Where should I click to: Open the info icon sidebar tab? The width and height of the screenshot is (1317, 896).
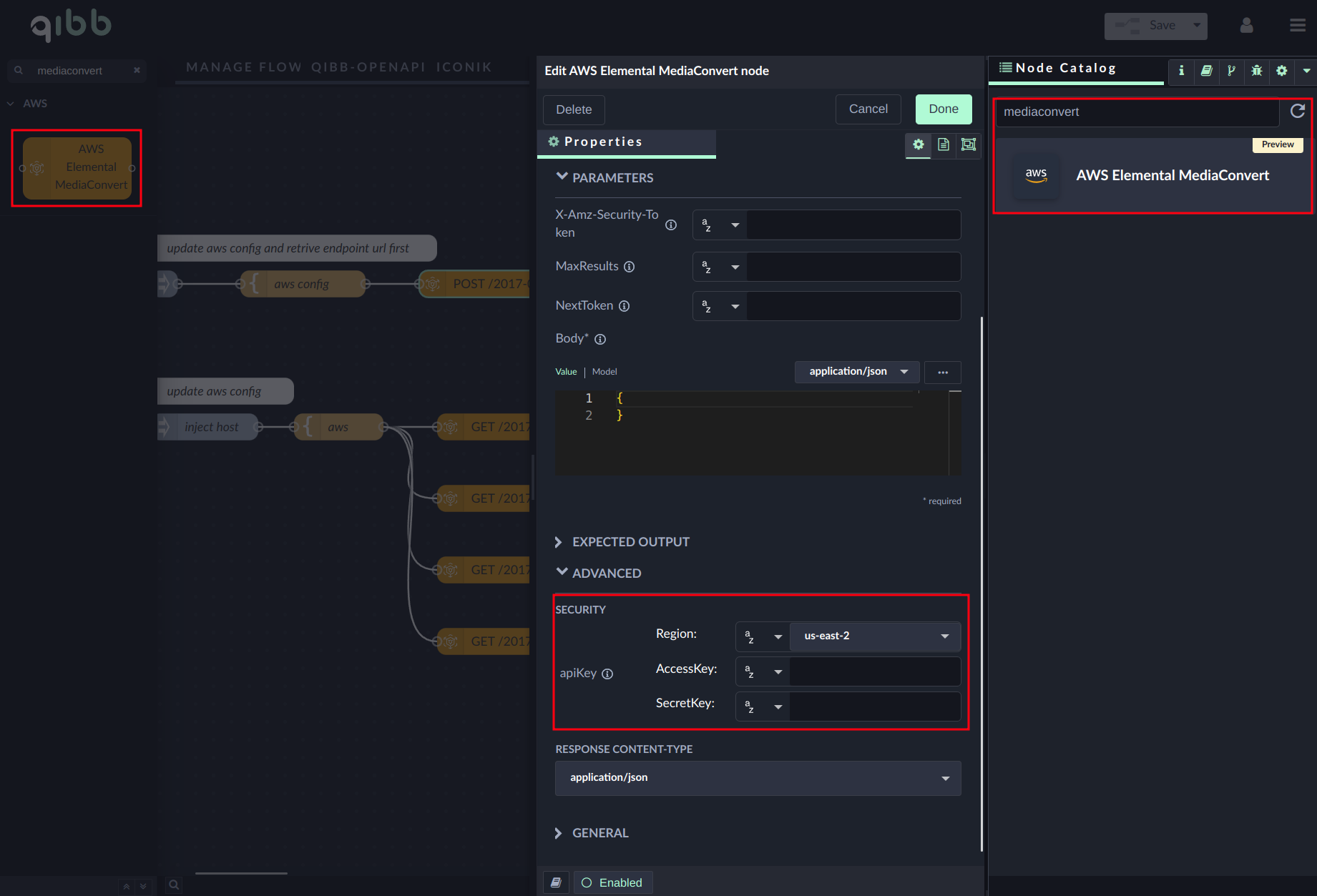(x=1181, y=70)
